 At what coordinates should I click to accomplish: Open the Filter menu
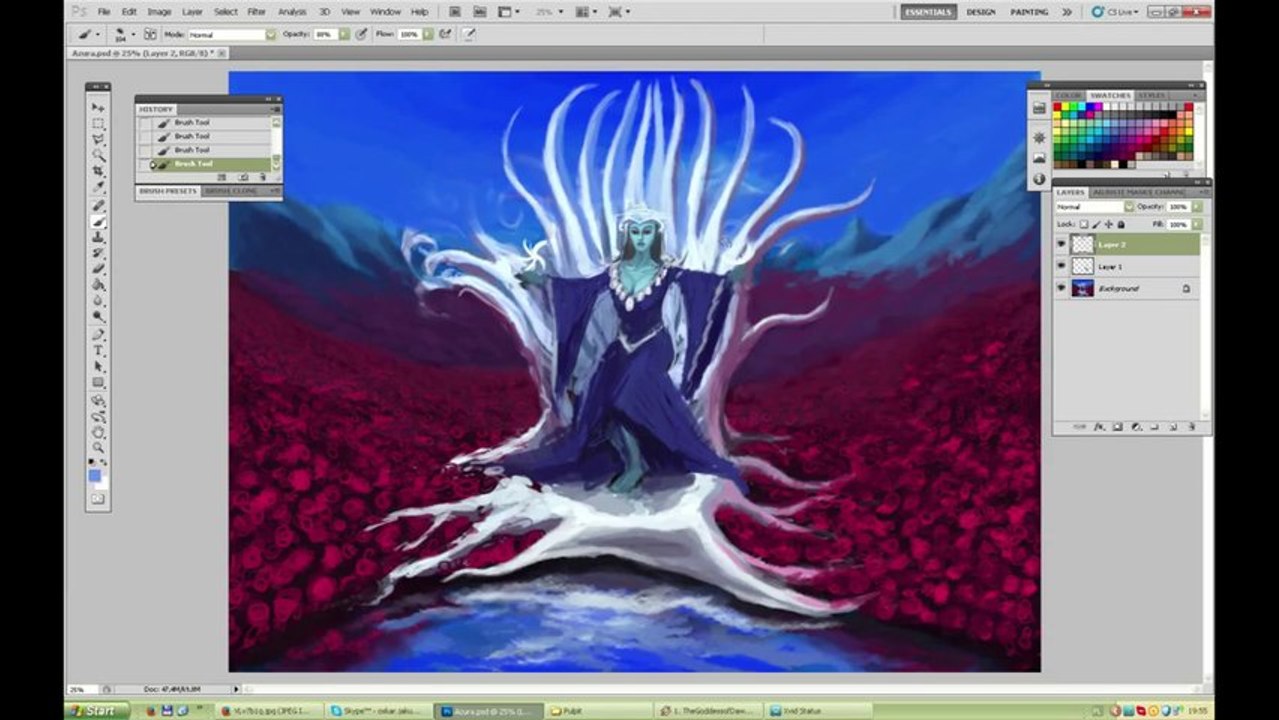point(257,12)
